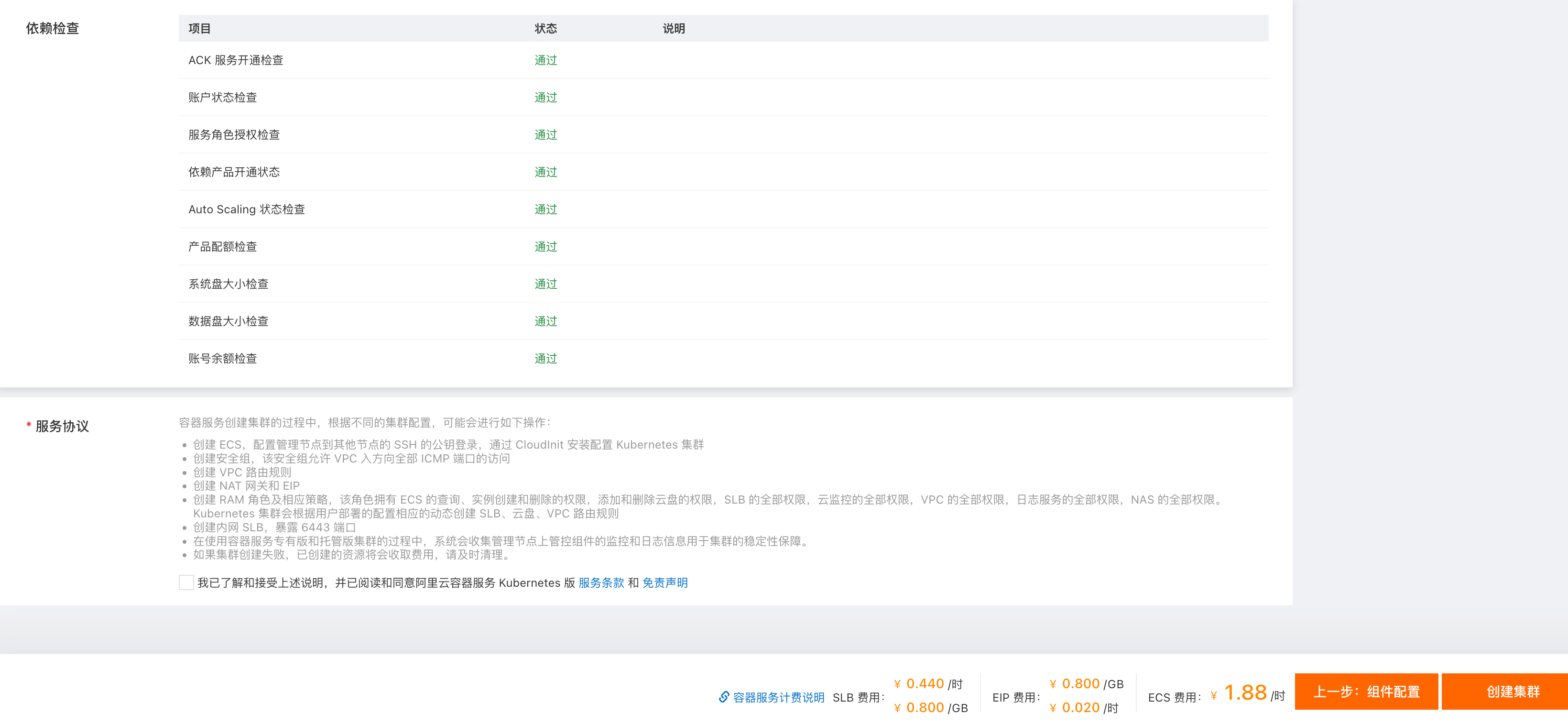This screenshot has height=725, width=1568.
Task: Go back via 上一步：组件配置 button
Action: pyautogui.click(x=1366, y=692)
